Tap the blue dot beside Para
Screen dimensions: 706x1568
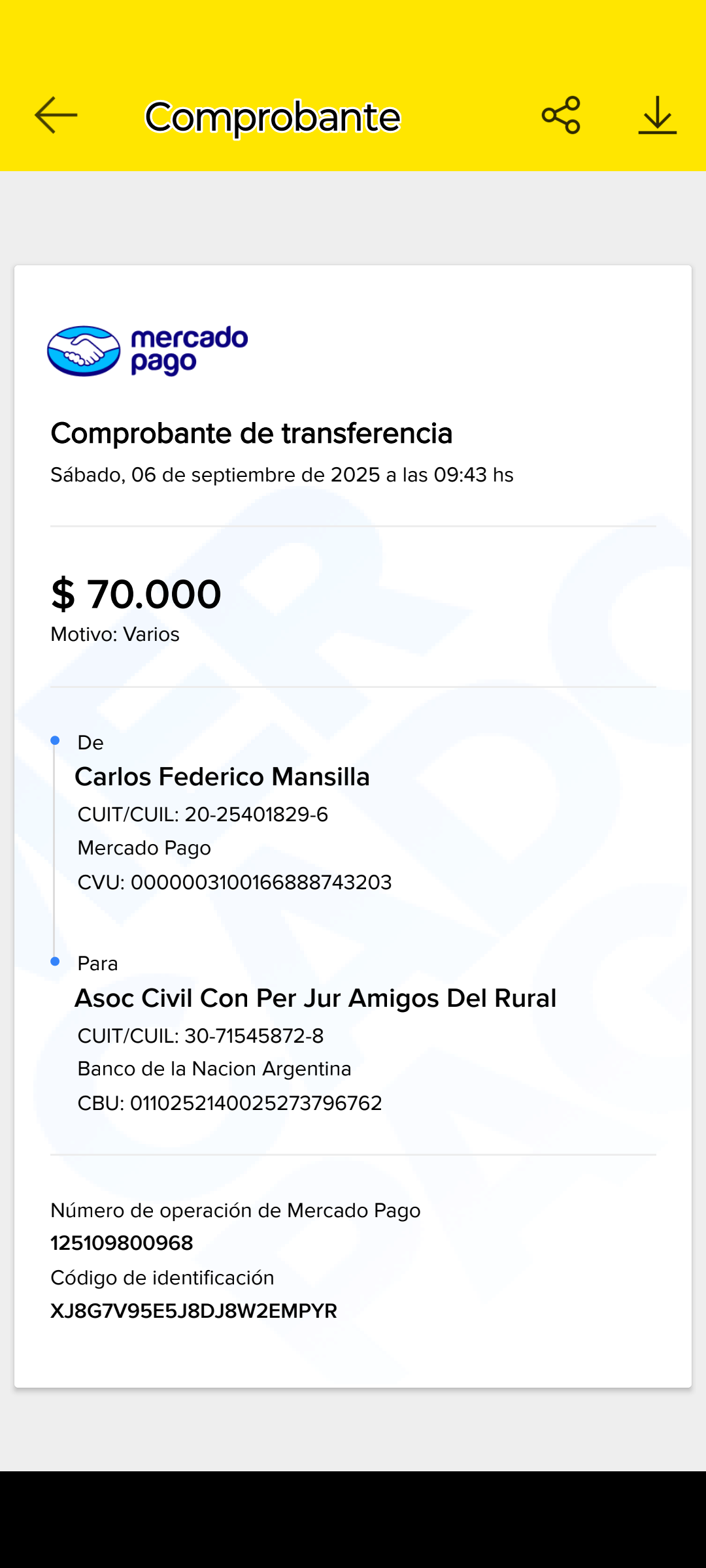(56, 961)
